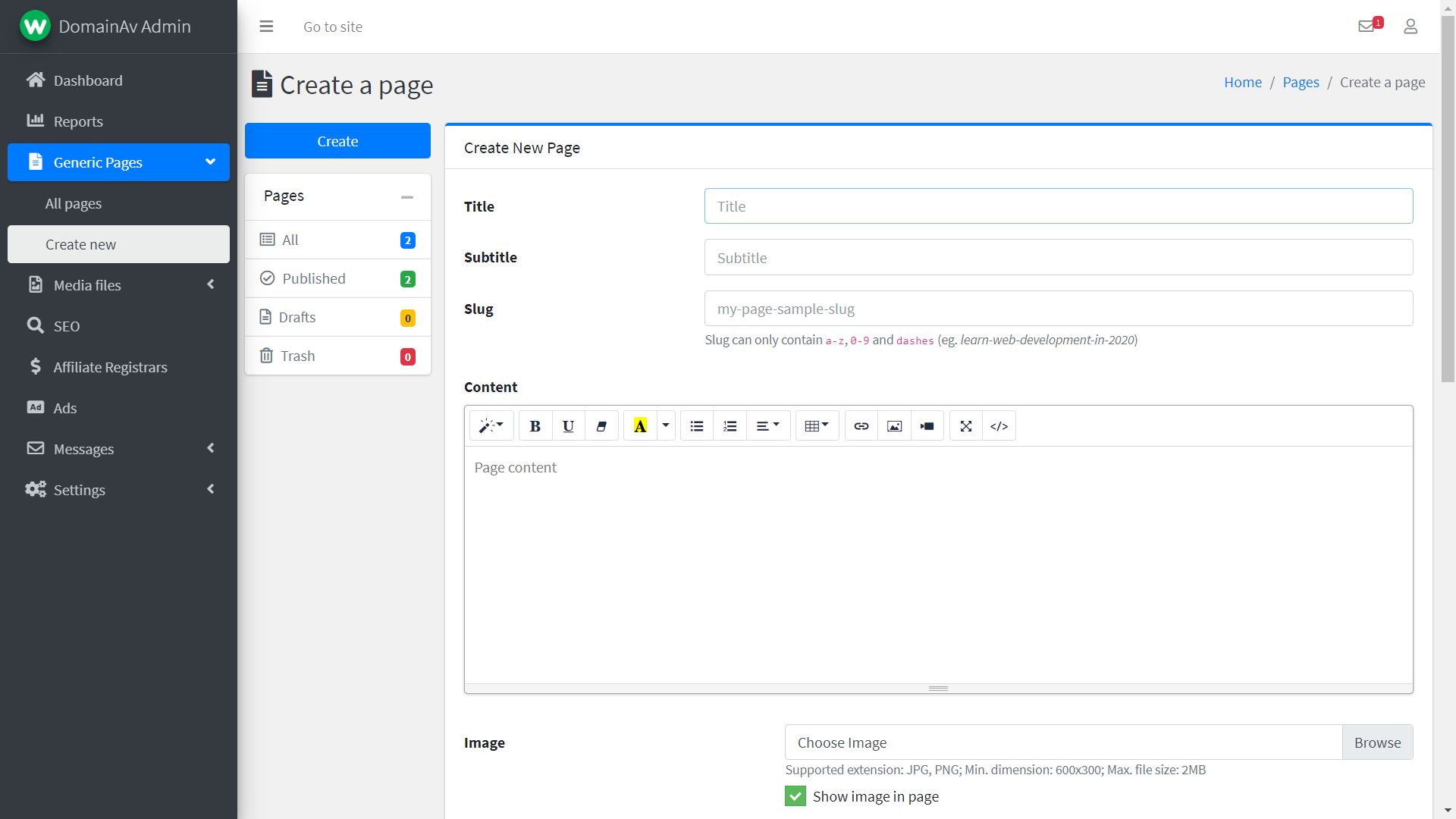Uncheck Show image in page
This screenshot has height=819, width=1456.
point(795,796)
